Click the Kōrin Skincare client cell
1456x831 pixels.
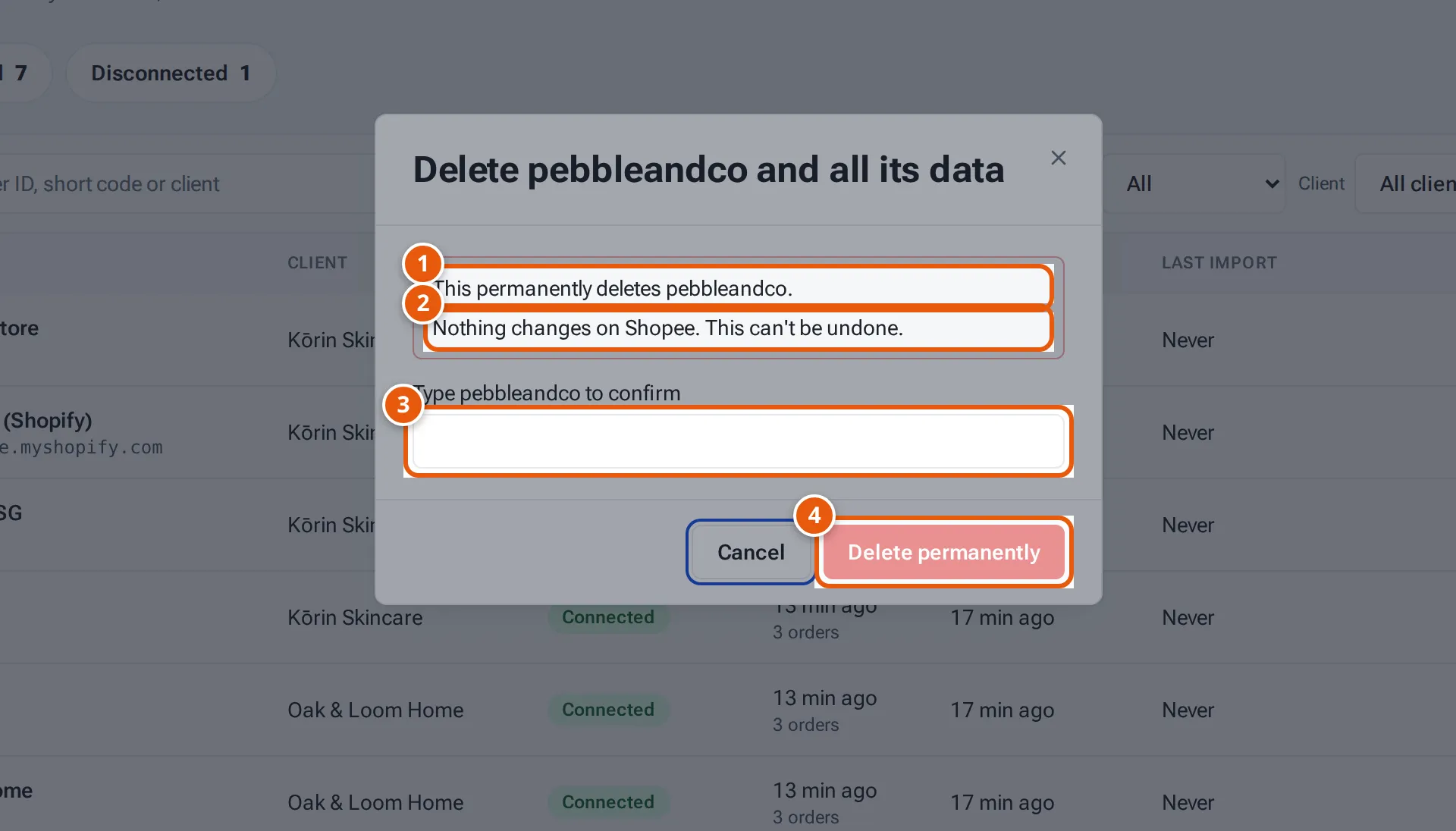tap(355, 617)
